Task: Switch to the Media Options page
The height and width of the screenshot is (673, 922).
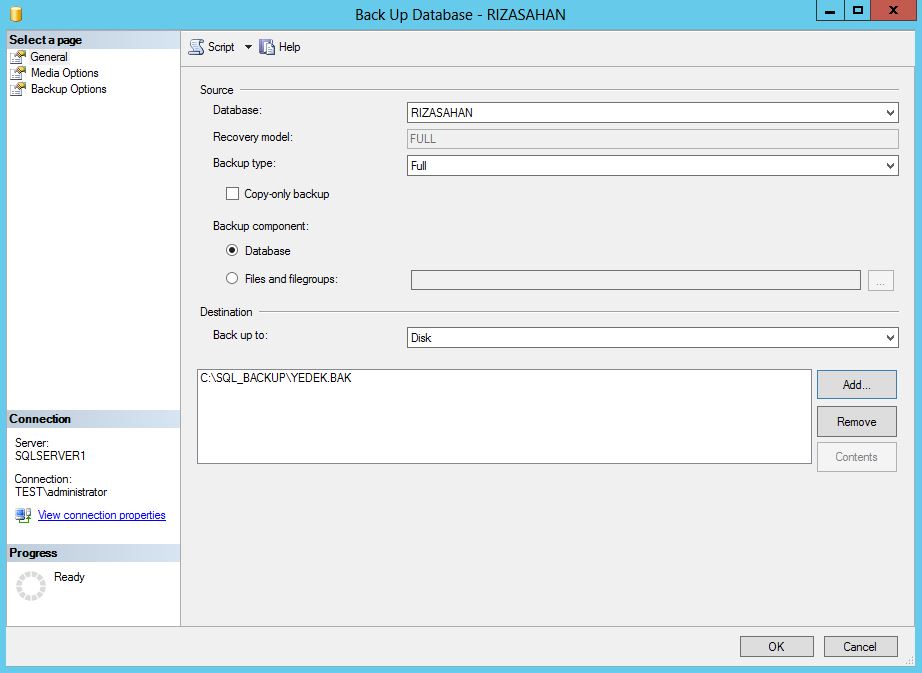Action: click(x=64, y=73)
